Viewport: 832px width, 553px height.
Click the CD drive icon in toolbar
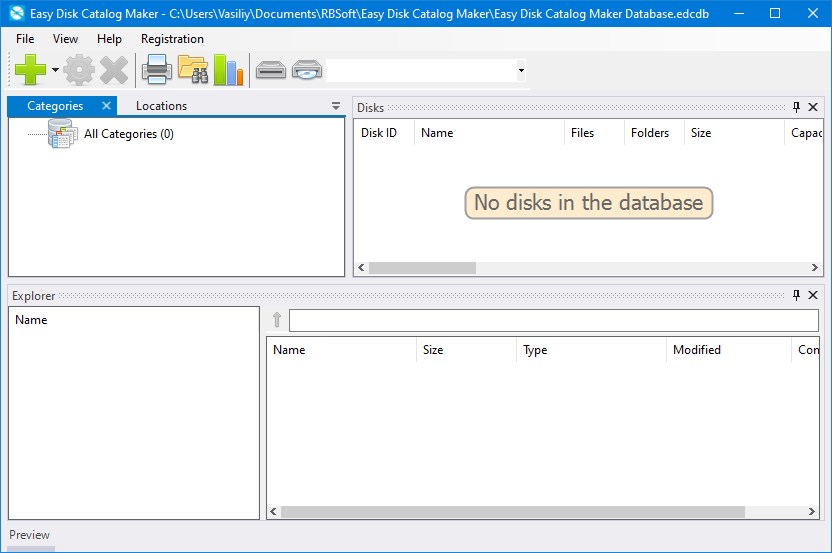coord(307,70)
